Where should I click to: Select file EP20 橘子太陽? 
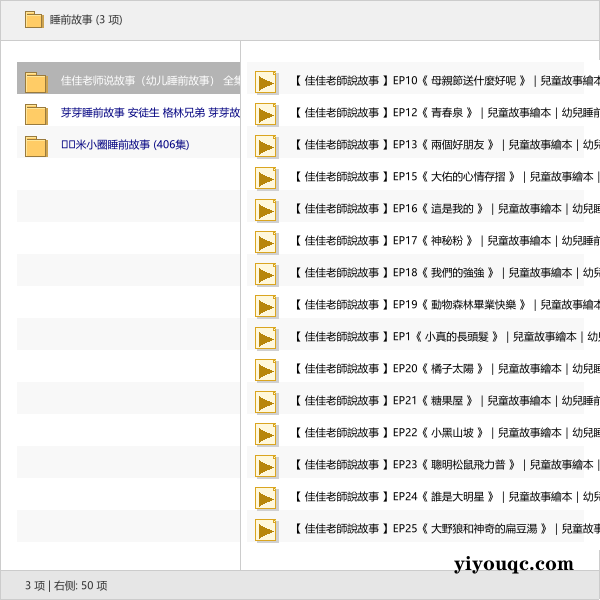click(440, 369)
